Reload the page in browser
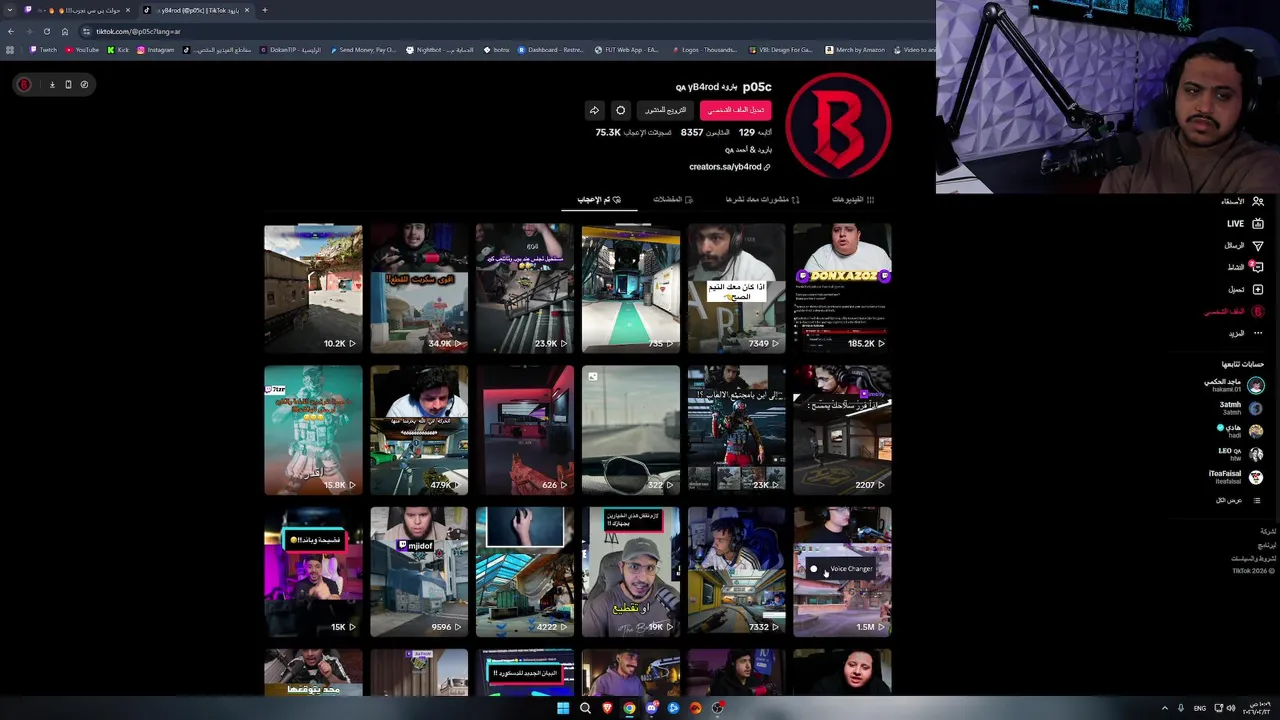Screen dimensions: 1280x720 (46, 31)
